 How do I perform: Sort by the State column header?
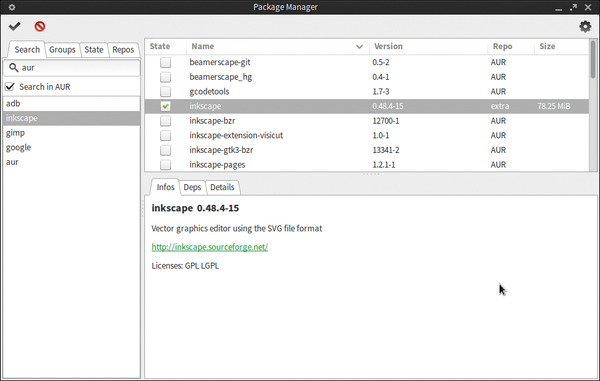[165, 46]
